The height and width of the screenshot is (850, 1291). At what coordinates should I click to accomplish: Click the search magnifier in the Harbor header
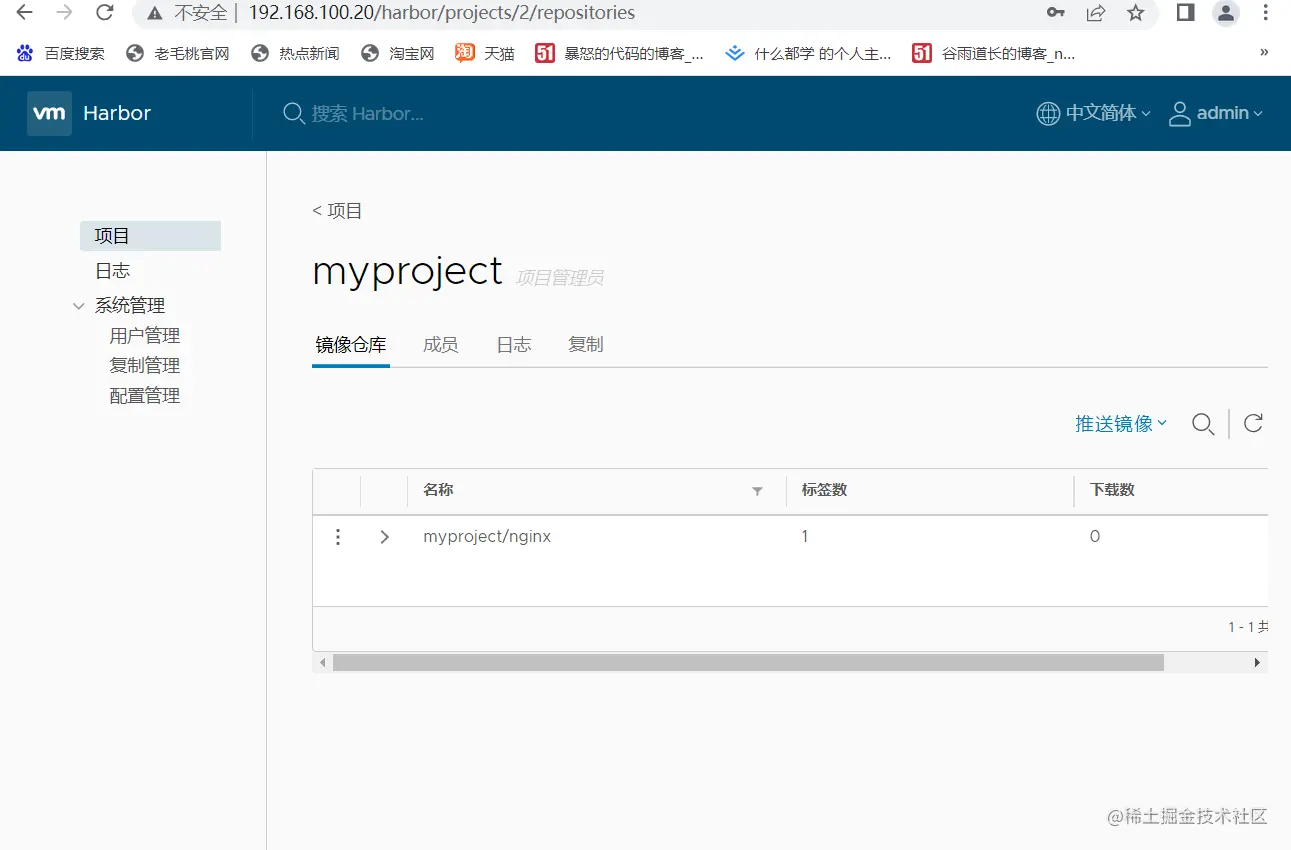[x=293, y=114]
